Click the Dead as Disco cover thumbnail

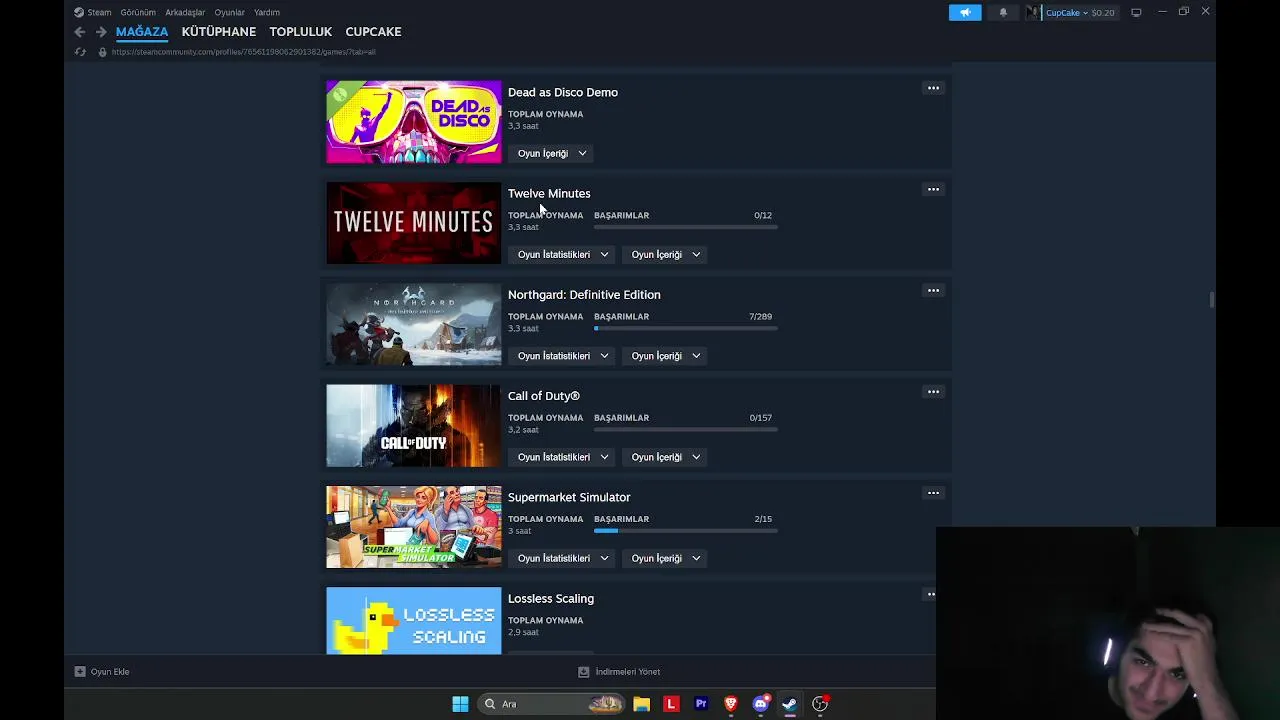pos(414,122)
